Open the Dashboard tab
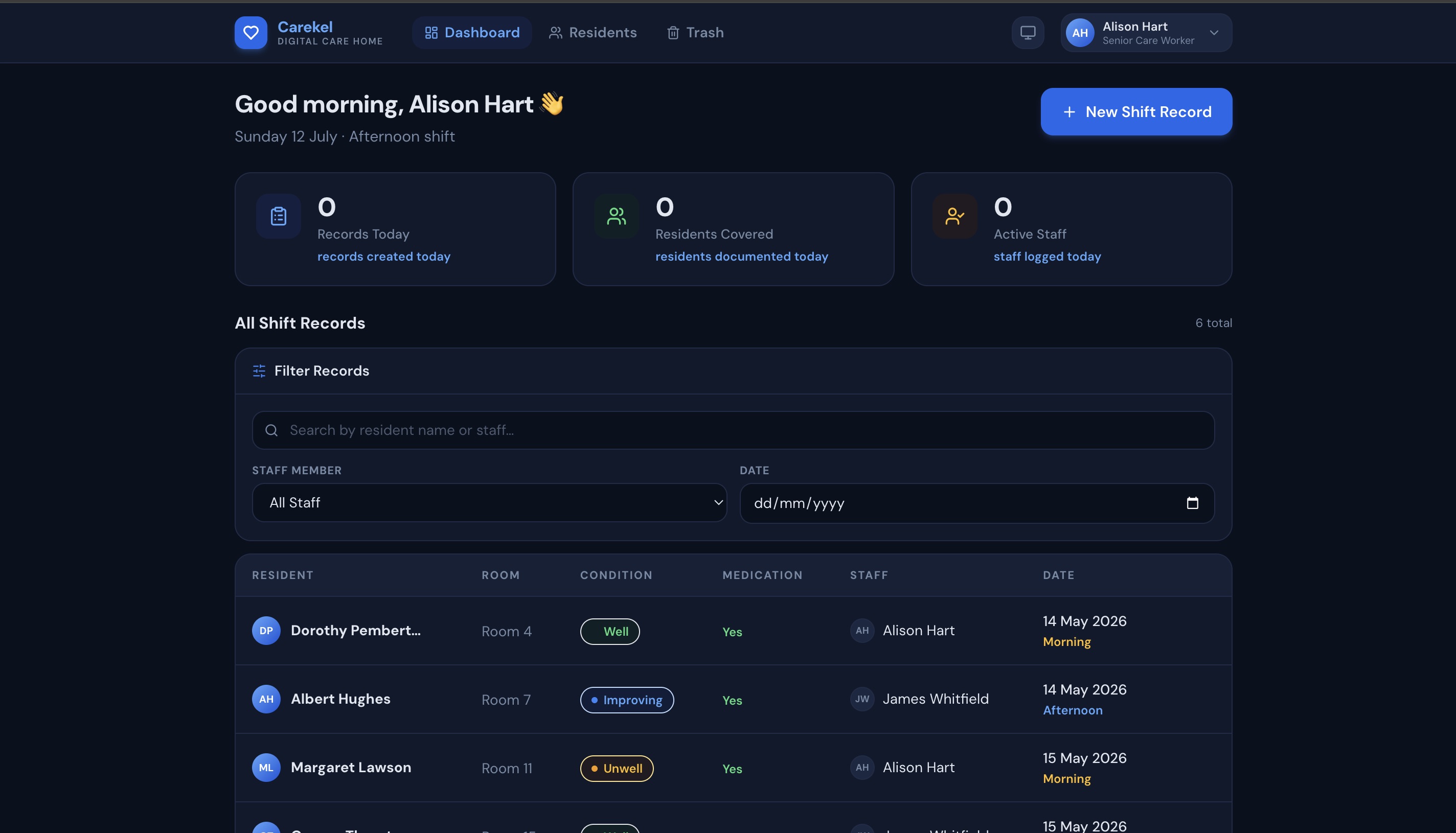Viewport: 1456px width, 833px height. pyautogui.click(x=471, y=33)
